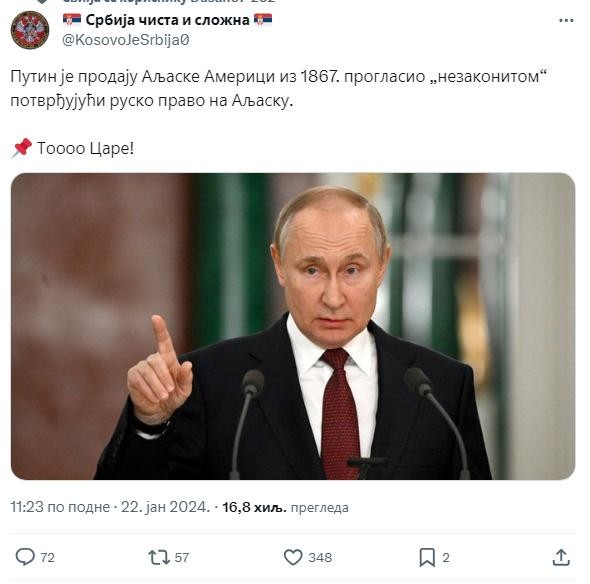This screenshot has width=590, height=584.
Task: Click the share upload icon
Action: click(x=561, y=557)
